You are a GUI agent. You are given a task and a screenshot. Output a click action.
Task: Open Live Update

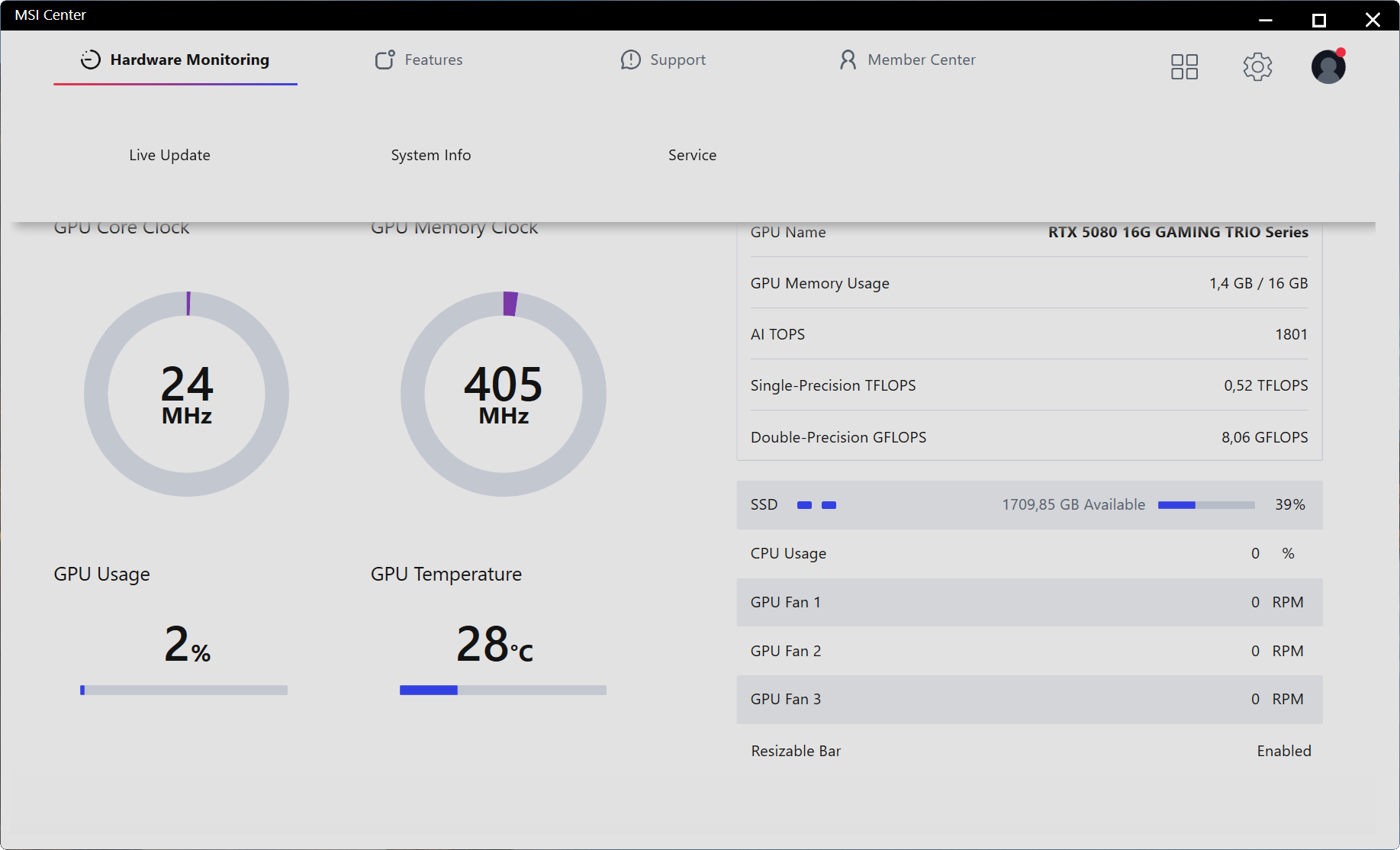tap(169, 155)
